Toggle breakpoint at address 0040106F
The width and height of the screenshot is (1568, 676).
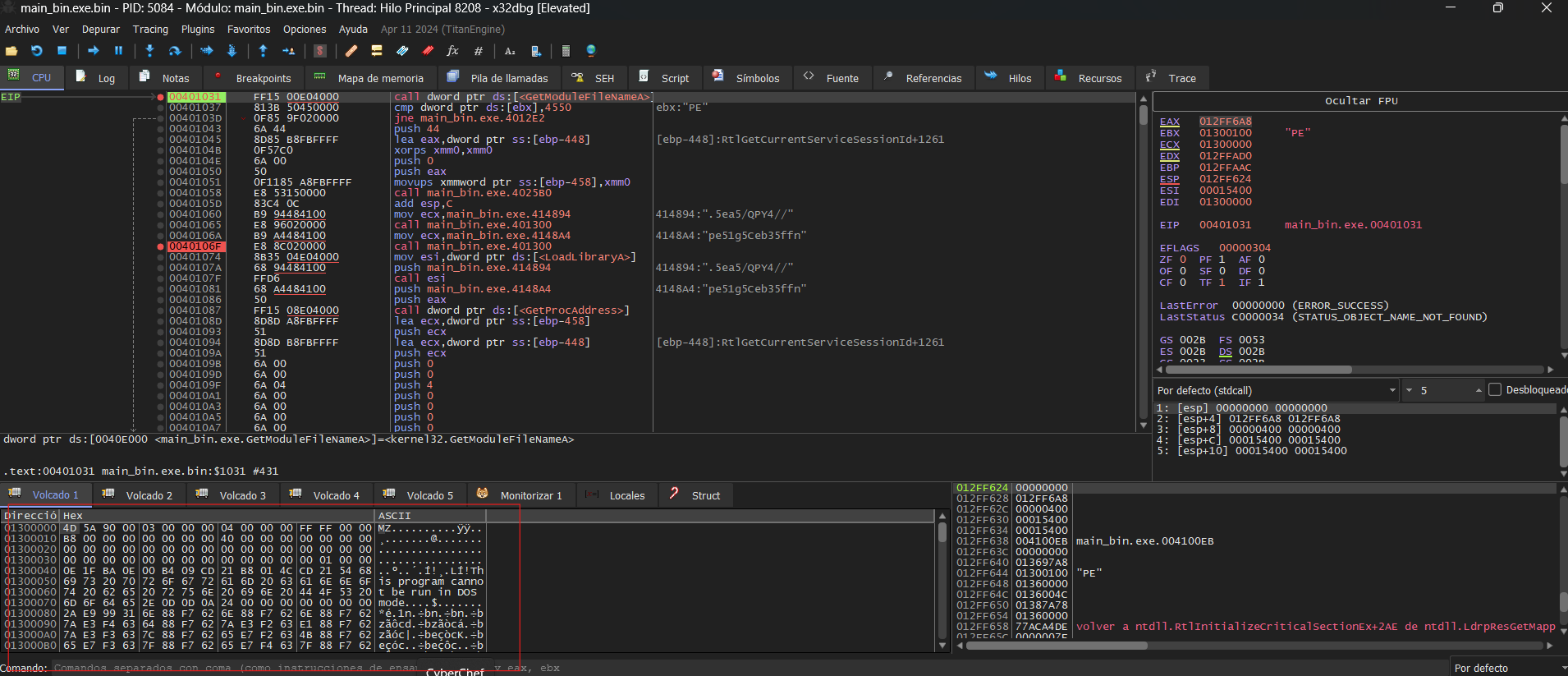161,246
